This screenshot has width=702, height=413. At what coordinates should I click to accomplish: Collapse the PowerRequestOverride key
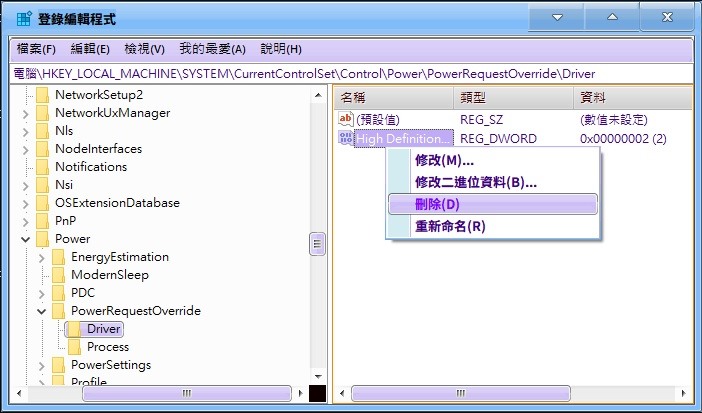[x=42, y=311]
